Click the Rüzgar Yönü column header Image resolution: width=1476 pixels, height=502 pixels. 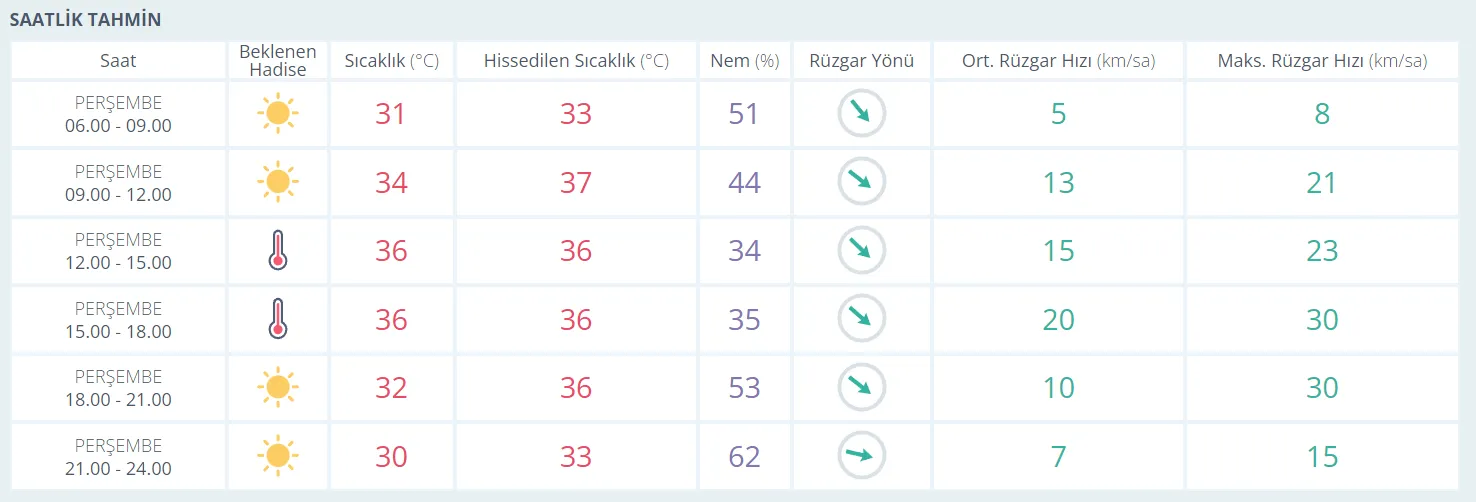pos(861,60)
